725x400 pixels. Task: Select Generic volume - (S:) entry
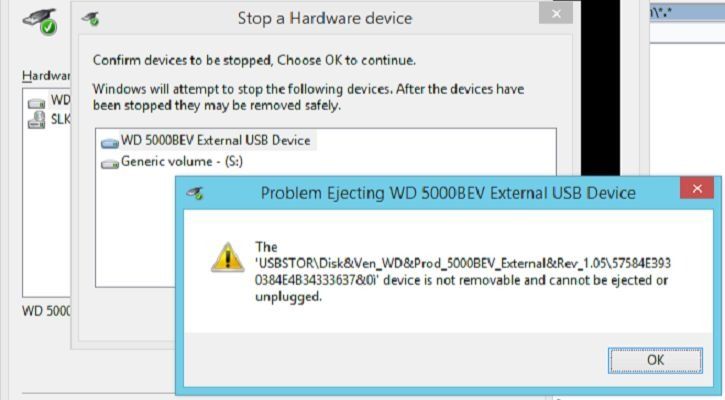[172, 162]
